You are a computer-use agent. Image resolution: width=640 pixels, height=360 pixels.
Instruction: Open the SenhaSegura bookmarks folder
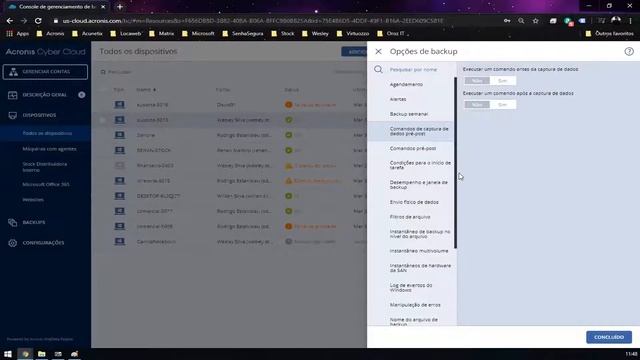click(x=243, y=33)
